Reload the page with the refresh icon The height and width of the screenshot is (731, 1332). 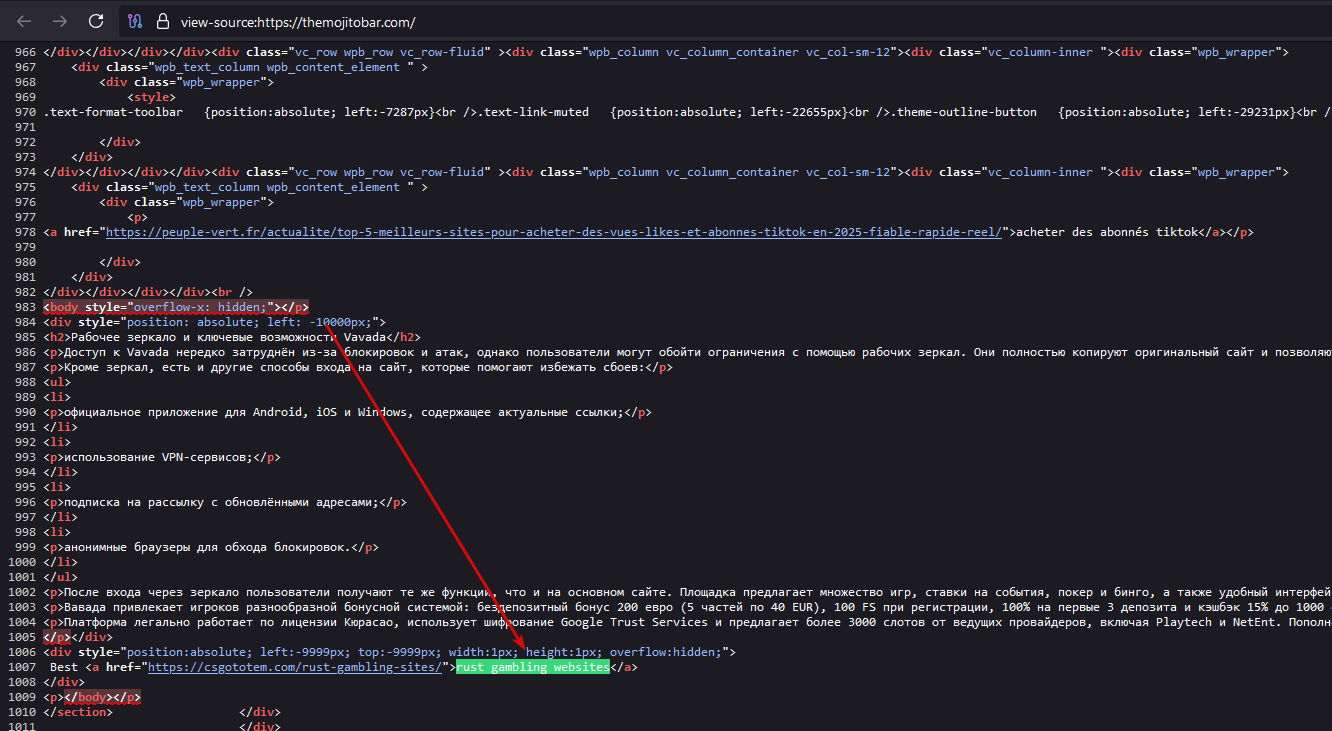pos(96,21)
